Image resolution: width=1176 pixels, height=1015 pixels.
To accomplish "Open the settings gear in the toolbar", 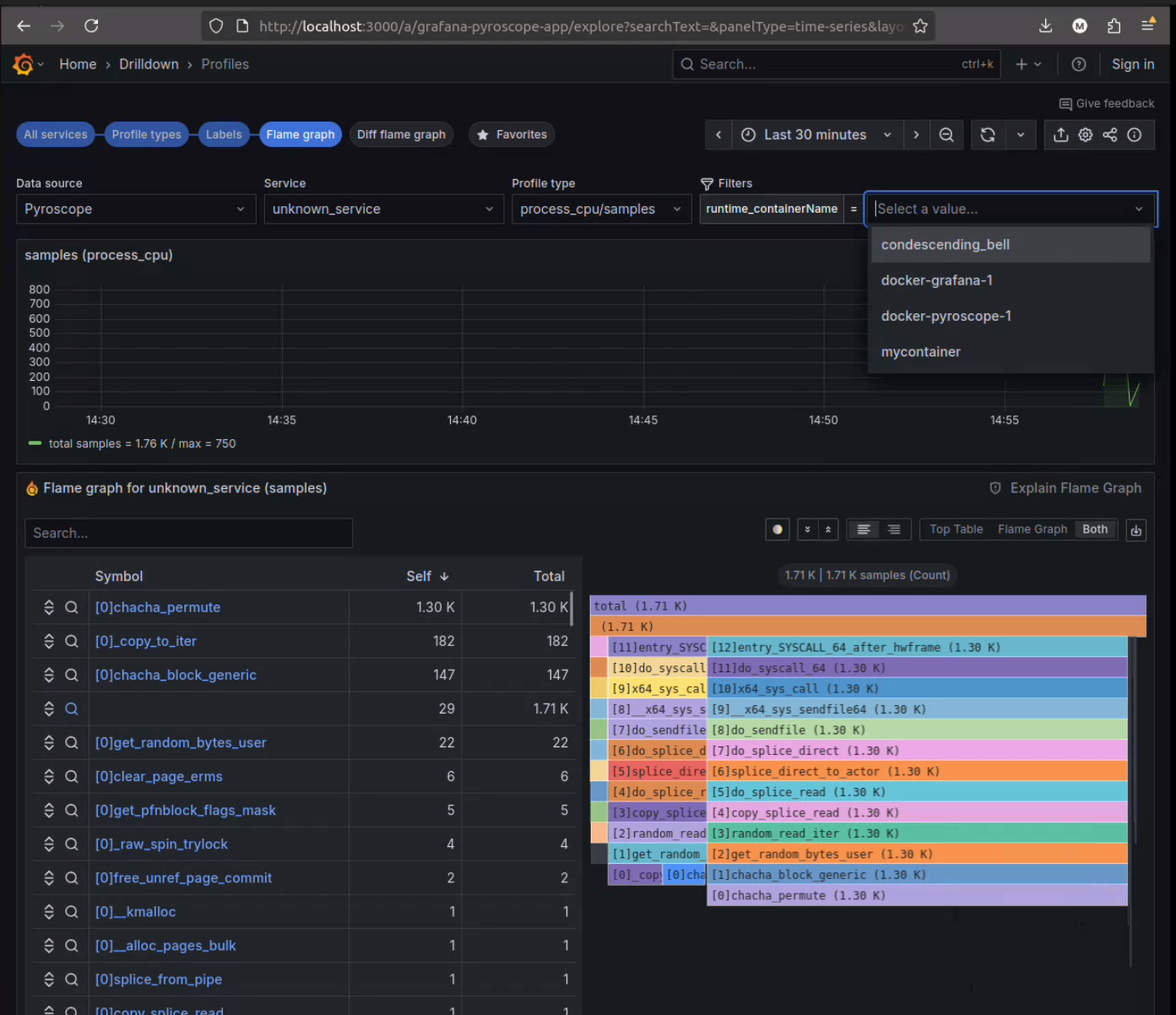I will point(1086,135).
